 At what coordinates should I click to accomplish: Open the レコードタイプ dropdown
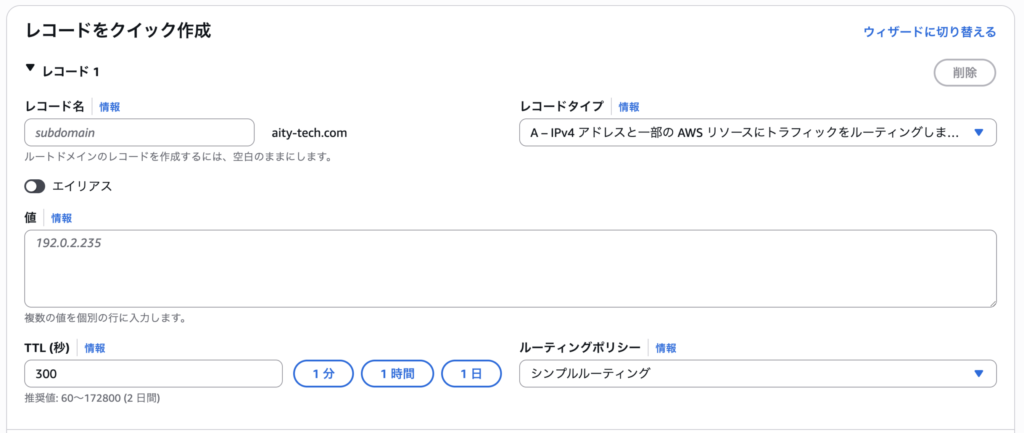tap(757, 132)
